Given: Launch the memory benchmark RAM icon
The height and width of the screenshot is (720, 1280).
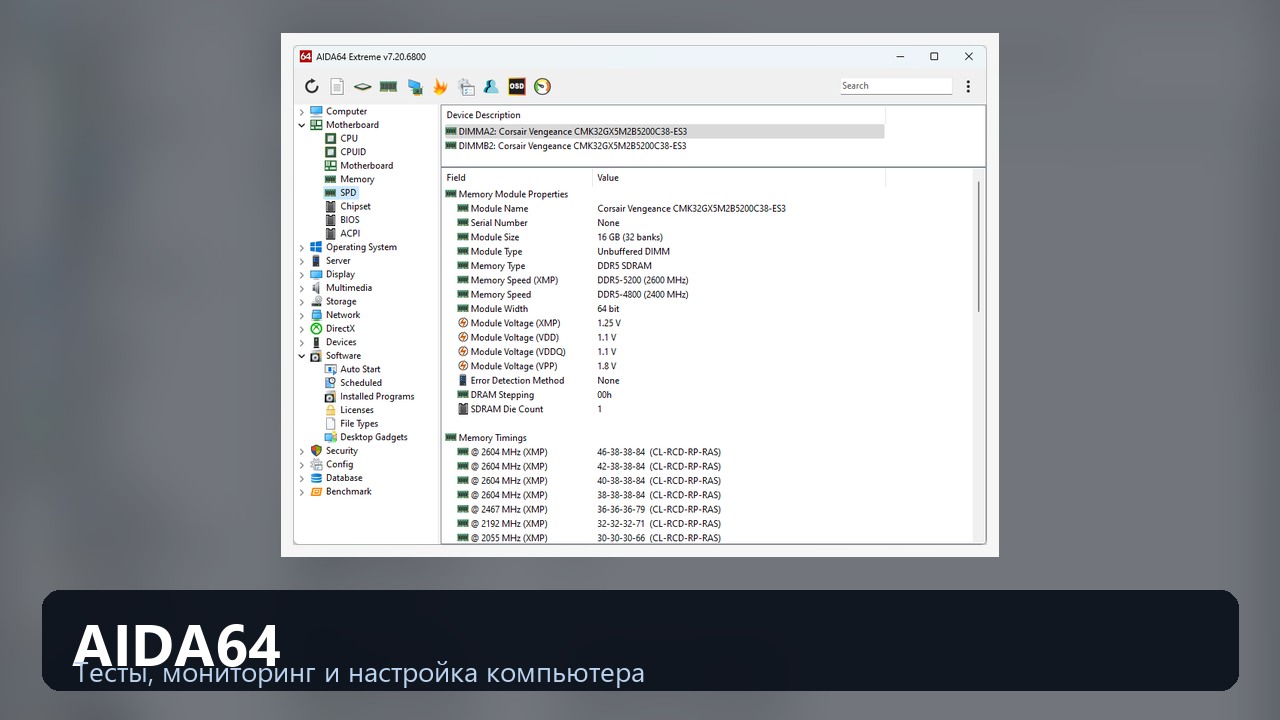Looking at the screenshot, I should [388, 87].
